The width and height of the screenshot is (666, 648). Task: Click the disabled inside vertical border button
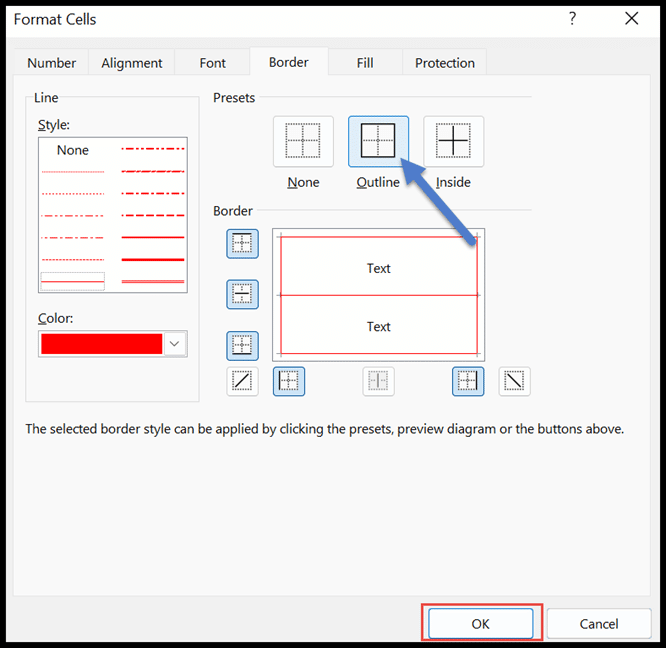coord(378,381)
